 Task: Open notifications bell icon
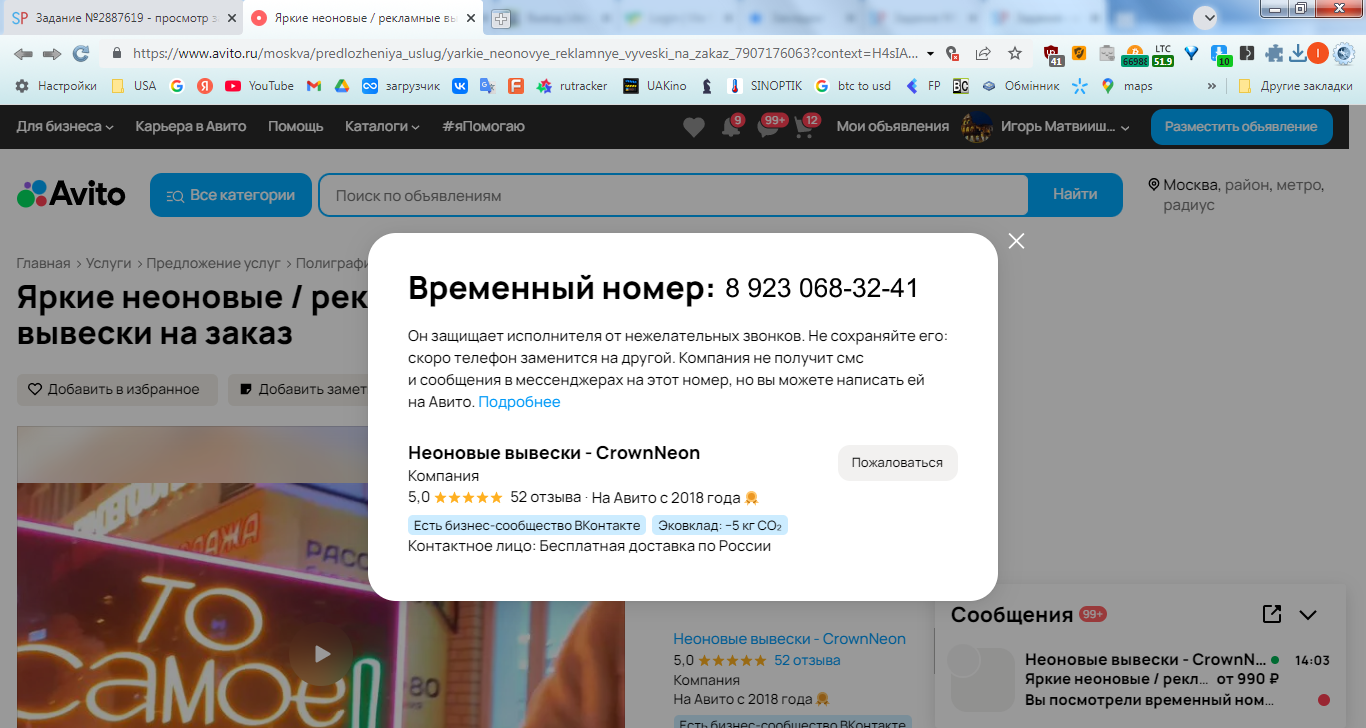pos(731,127)
